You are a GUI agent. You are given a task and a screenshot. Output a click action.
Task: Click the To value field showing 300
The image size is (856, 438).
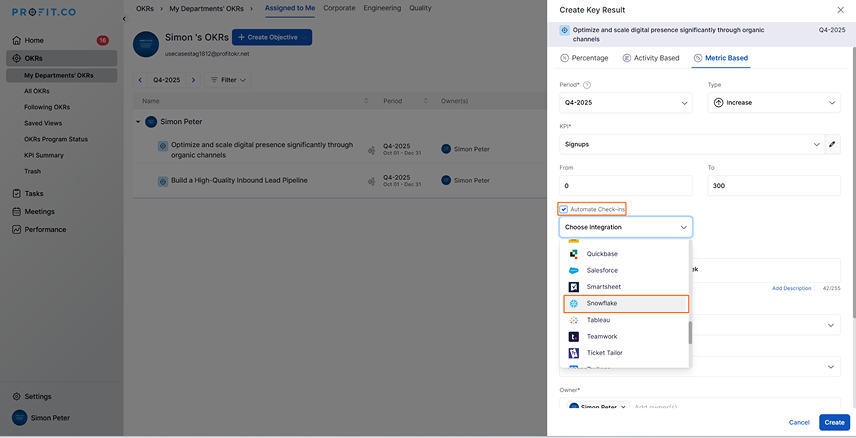[774, 186]
